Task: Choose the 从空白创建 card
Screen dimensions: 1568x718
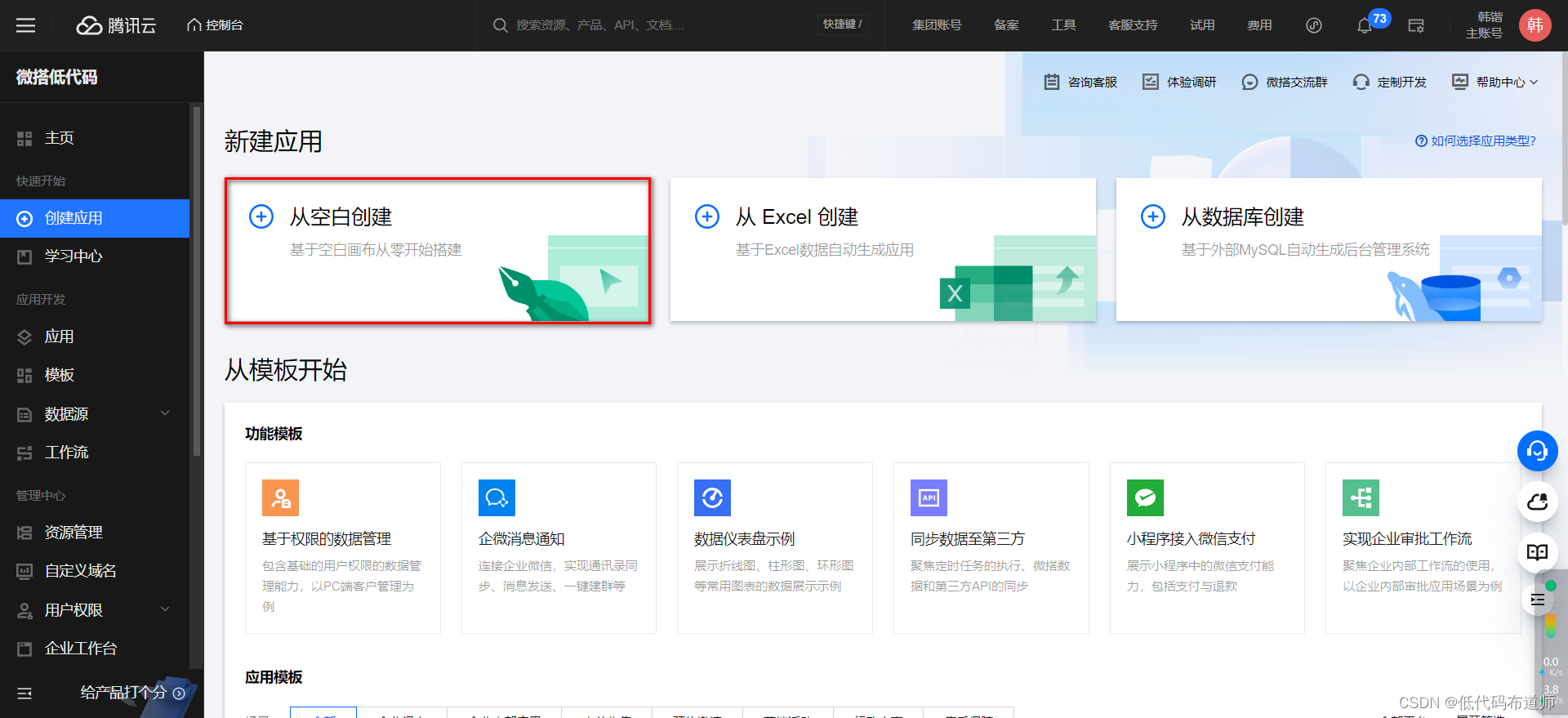Action: 438,251
